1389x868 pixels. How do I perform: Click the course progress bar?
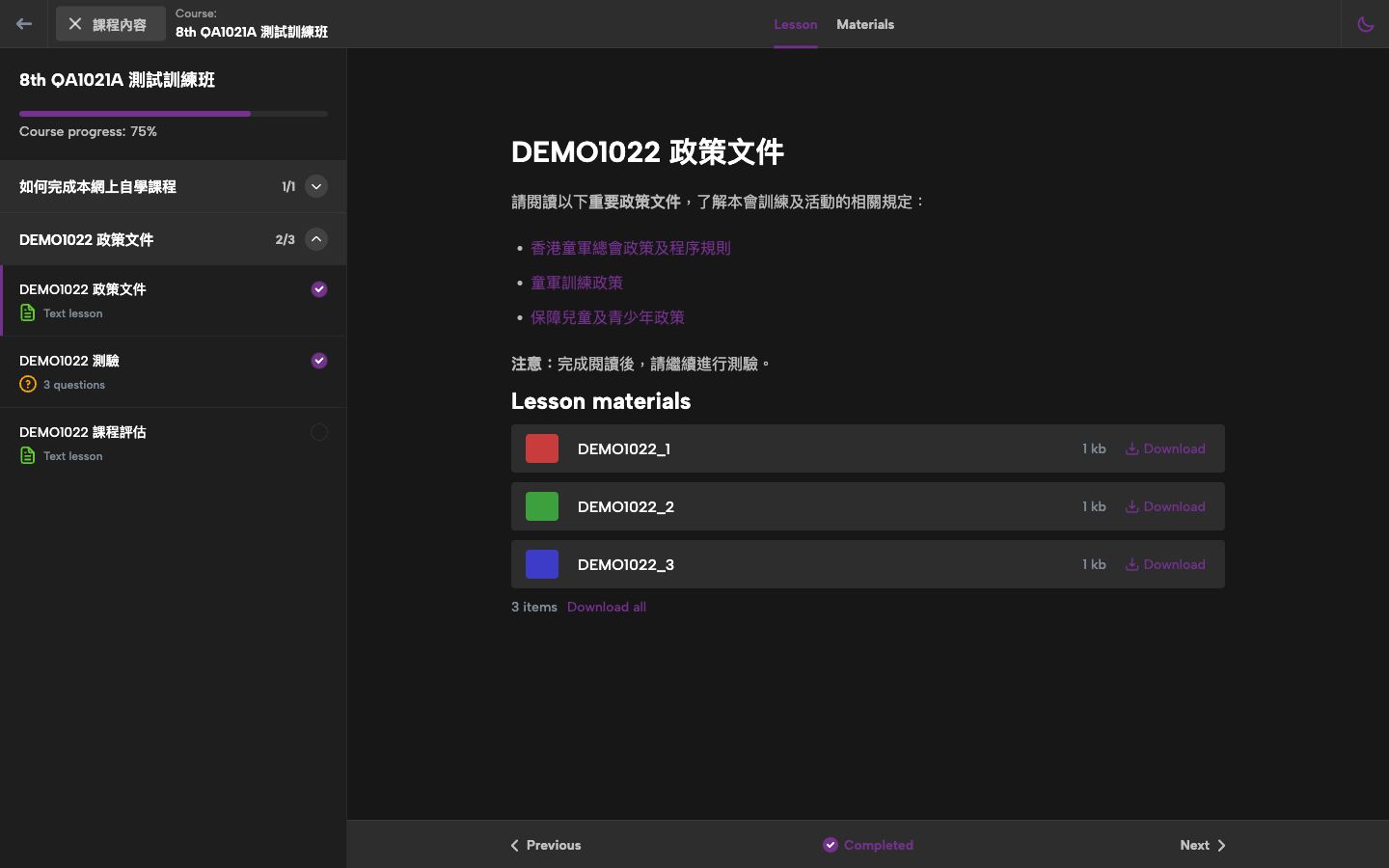tap(174, 114)
